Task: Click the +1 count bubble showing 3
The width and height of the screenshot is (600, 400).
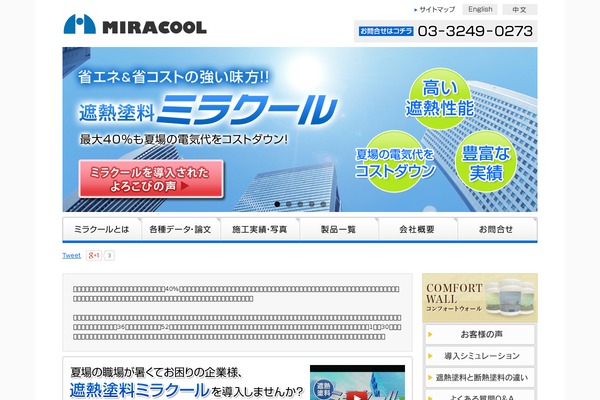Action: (109, 255)
